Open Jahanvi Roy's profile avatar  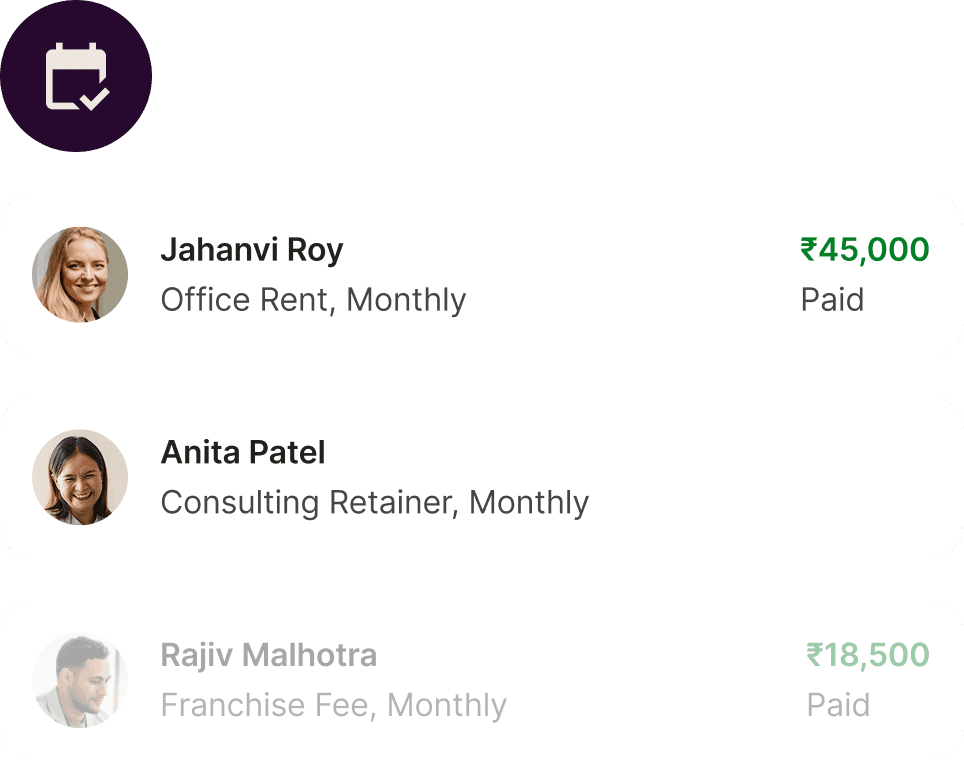pyautogui.click(x=80, y=274)
